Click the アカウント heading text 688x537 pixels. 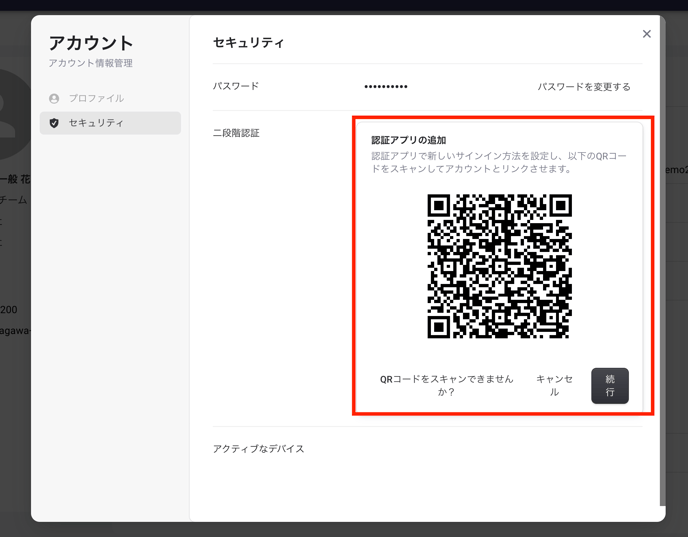(x=91, y=43)
